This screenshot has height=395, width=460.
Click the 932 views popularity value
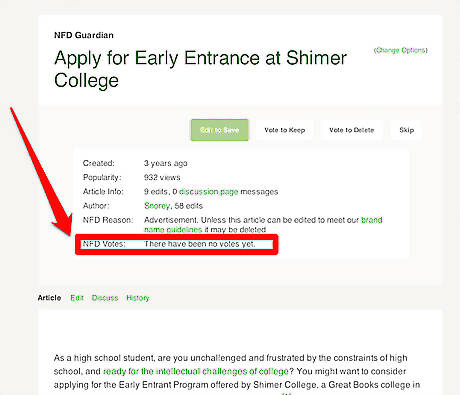162,177
